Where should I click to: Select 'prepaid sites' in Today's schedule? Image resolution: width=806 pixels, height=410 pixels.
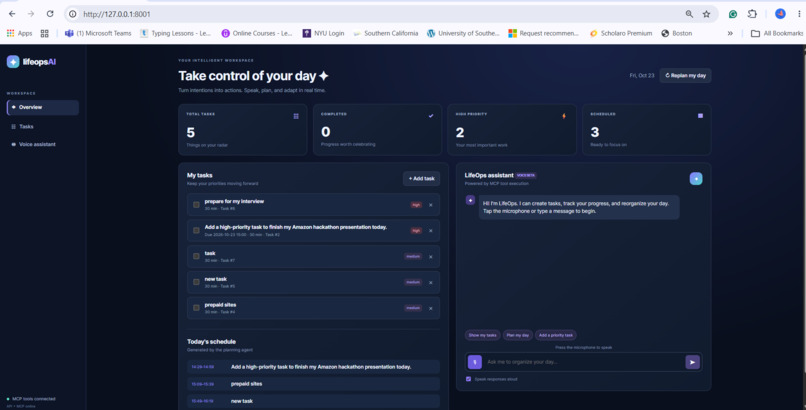pyautogui.click(x=314, y=384)
